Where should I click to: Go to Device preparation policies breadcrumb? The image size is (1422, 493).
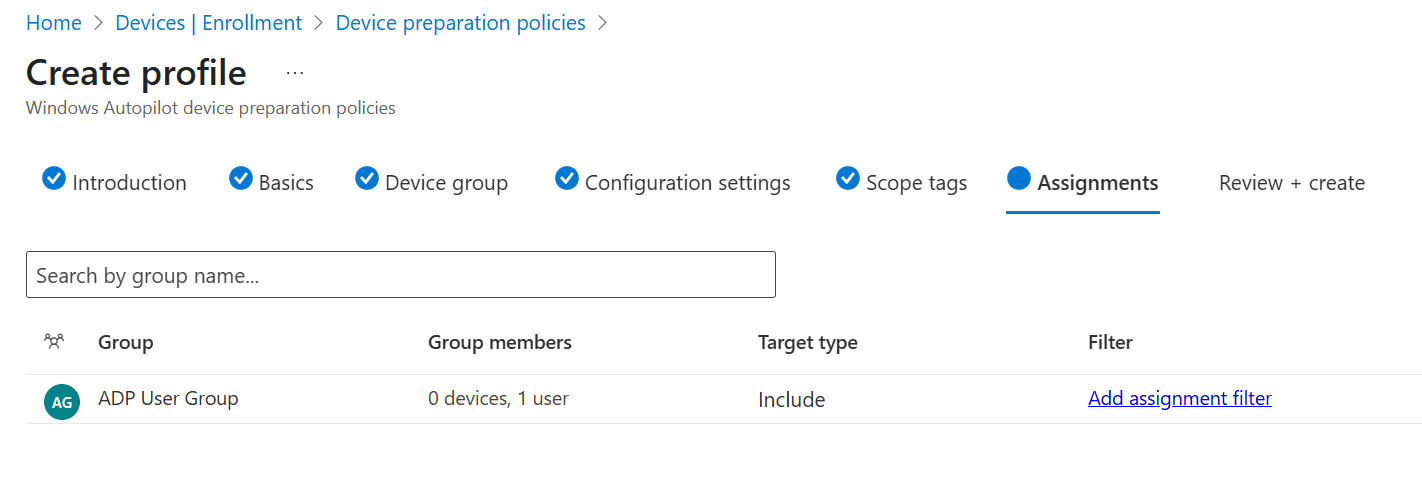pos(460,23)
